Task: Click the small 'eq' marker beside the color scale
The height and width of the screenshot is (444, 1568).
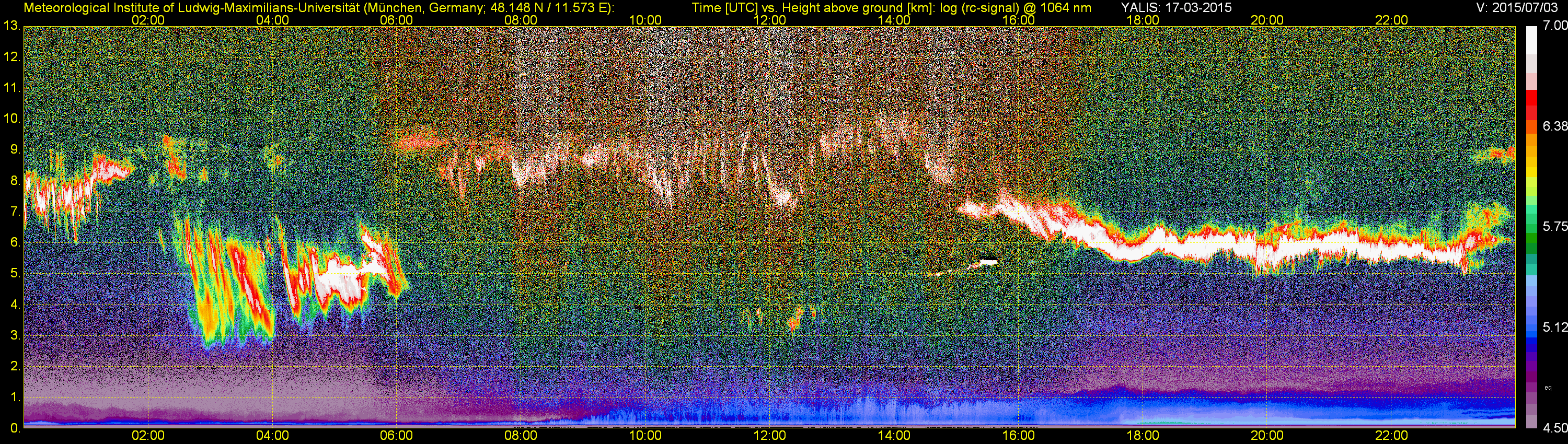Action: click(x=1548, y=388)
